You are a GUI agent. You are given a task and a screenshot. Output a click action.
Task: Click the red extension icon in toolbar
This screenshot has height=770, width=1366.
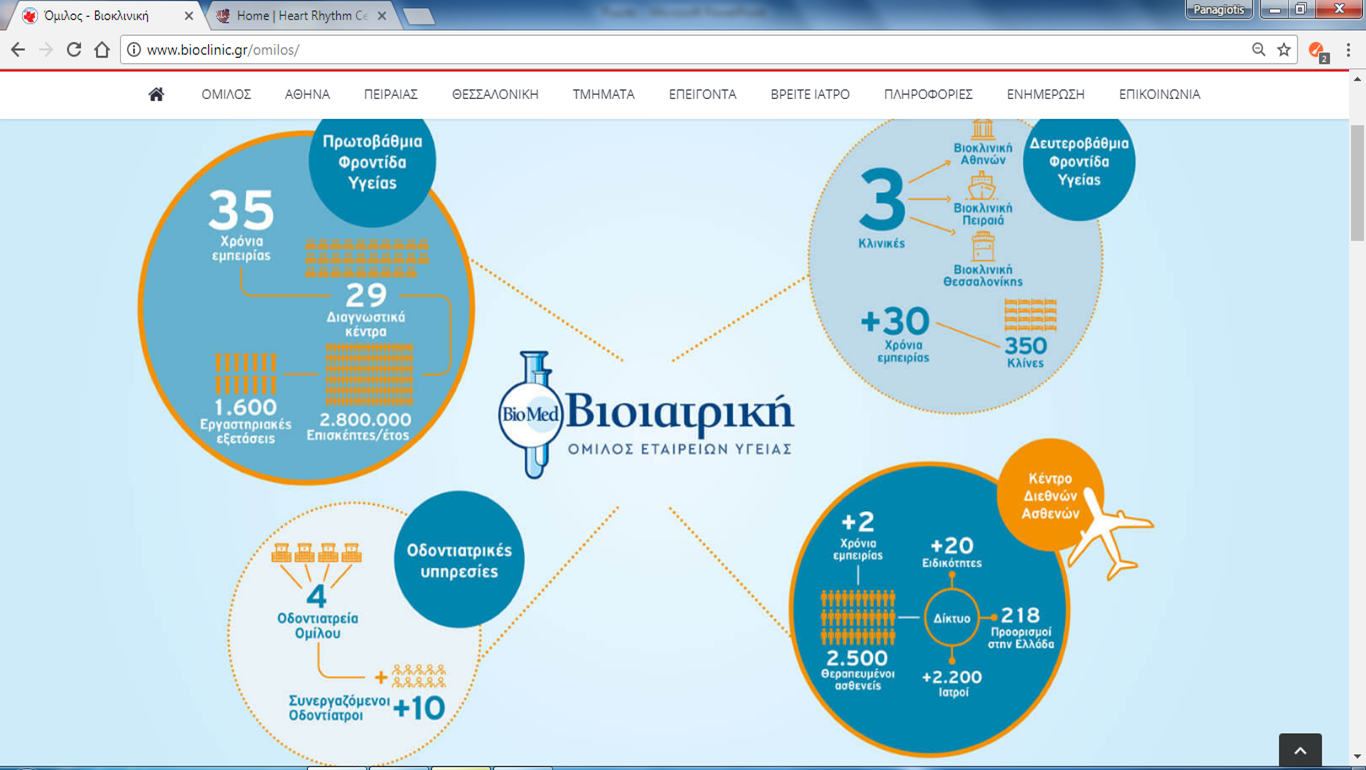1317,50
